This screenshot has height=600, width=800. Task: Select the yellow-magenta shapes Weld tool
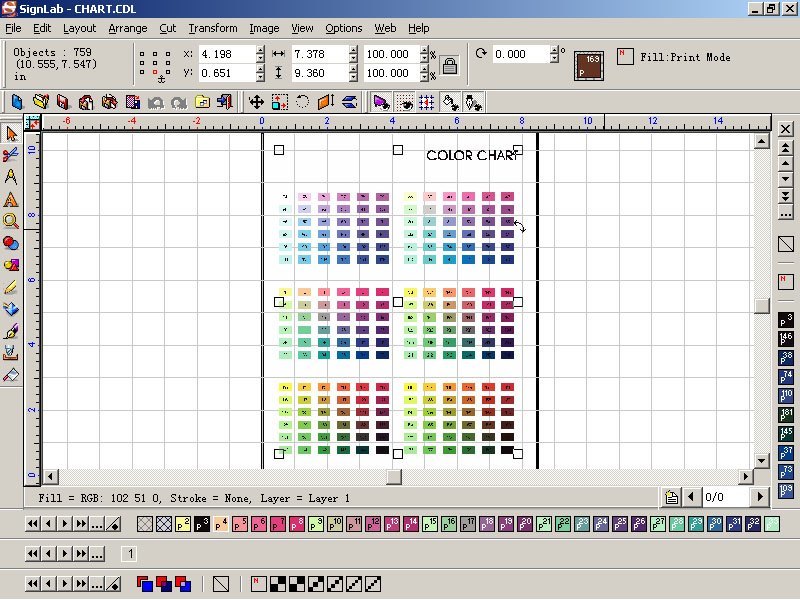coord(11,265)
